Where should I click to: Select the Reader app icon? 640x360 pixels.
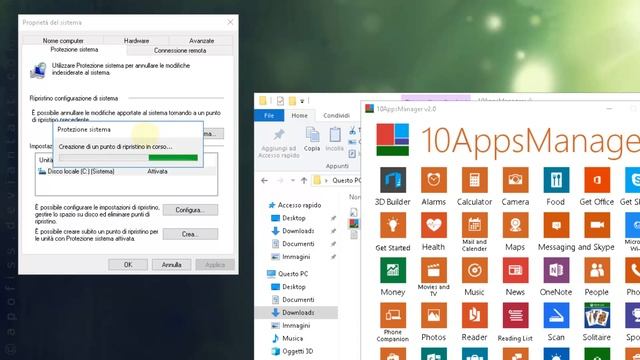pos(474,316)
